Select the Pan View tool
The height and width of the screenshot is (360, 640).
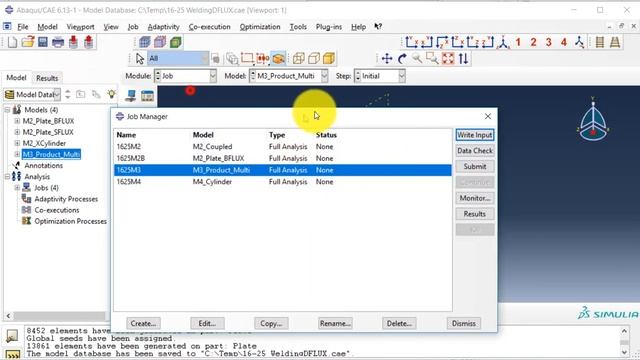387,59
